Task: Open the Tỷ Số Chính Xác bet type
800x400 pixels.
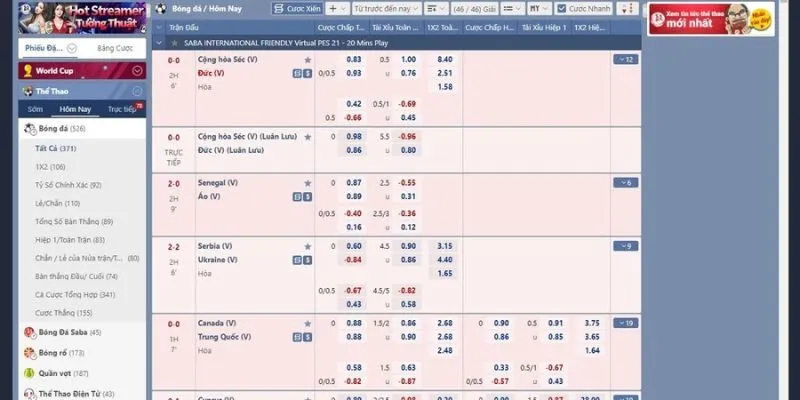Action: [68, 185]
